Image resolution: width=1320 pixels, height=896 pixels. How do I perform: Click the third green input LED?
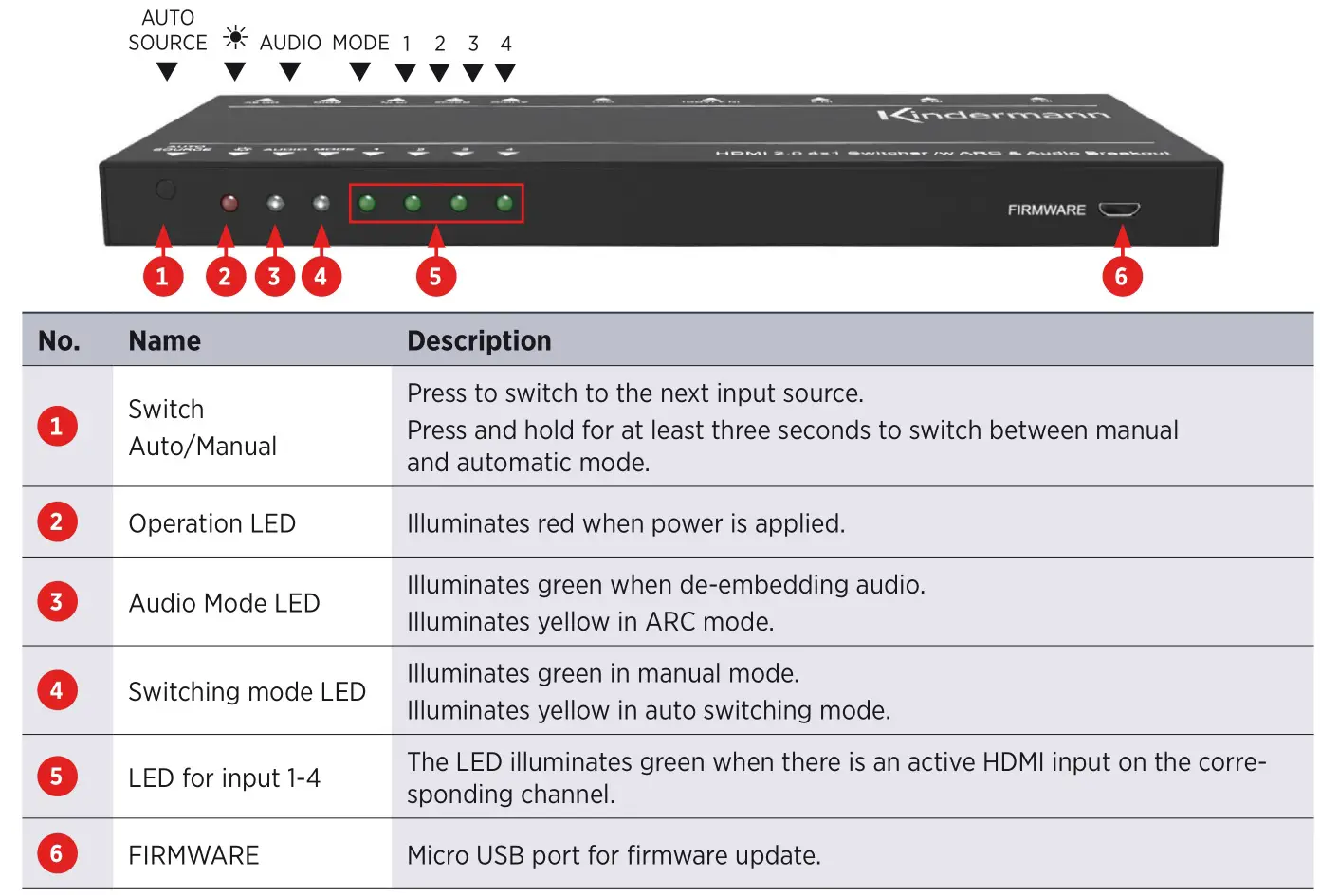(458, 203)
